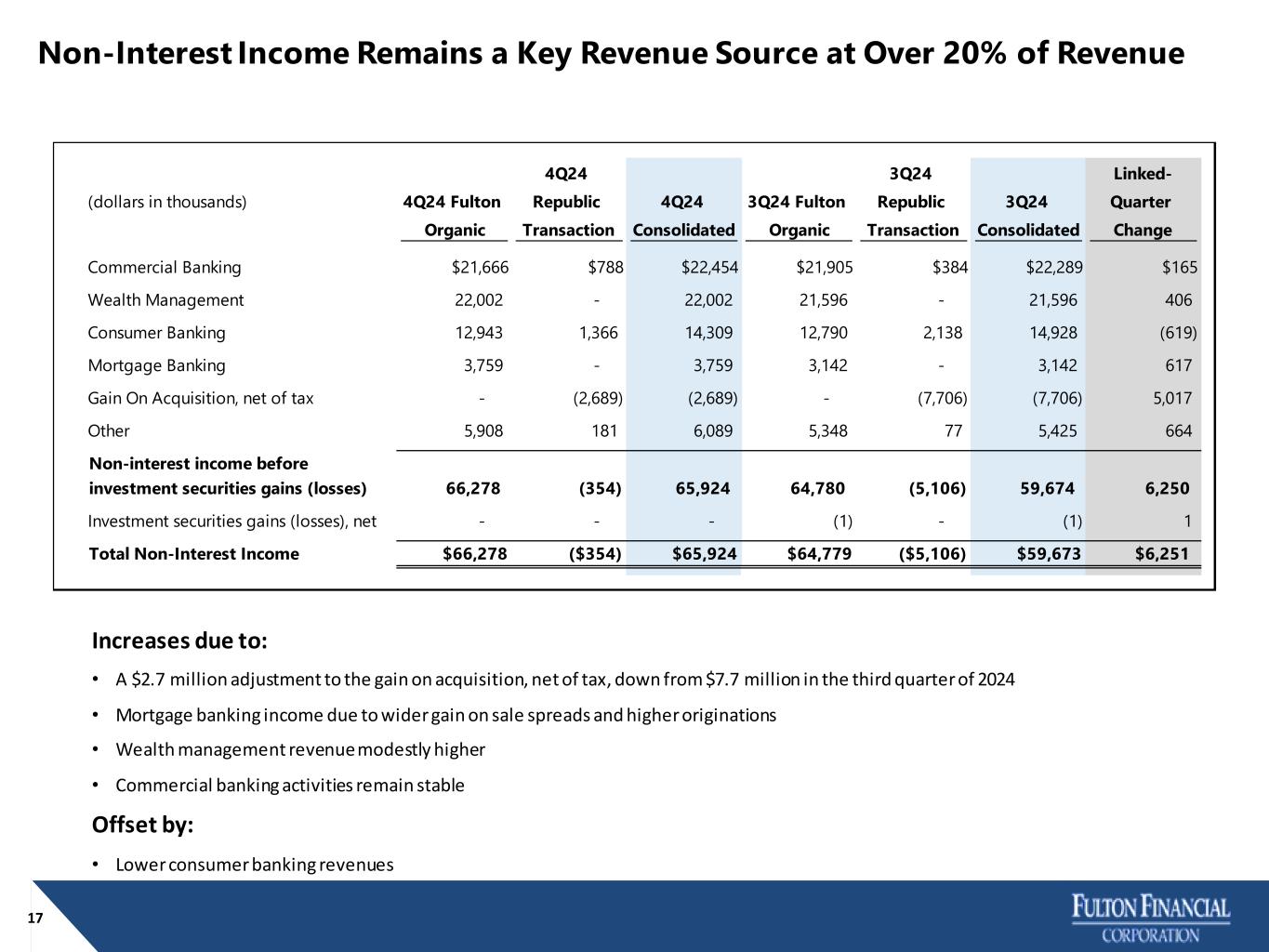Select the $22,289 consolidated value

point(1054,268)
